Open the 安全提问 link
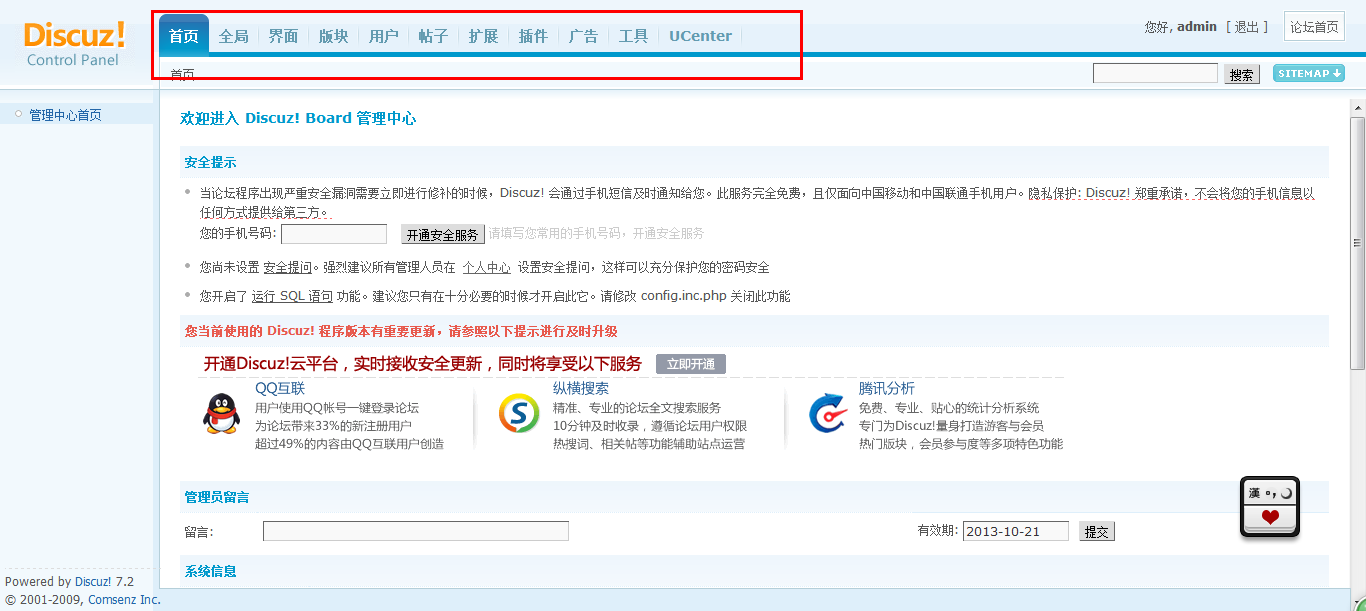This screenshot has width=1366, height=611. (x=288, y=267)
